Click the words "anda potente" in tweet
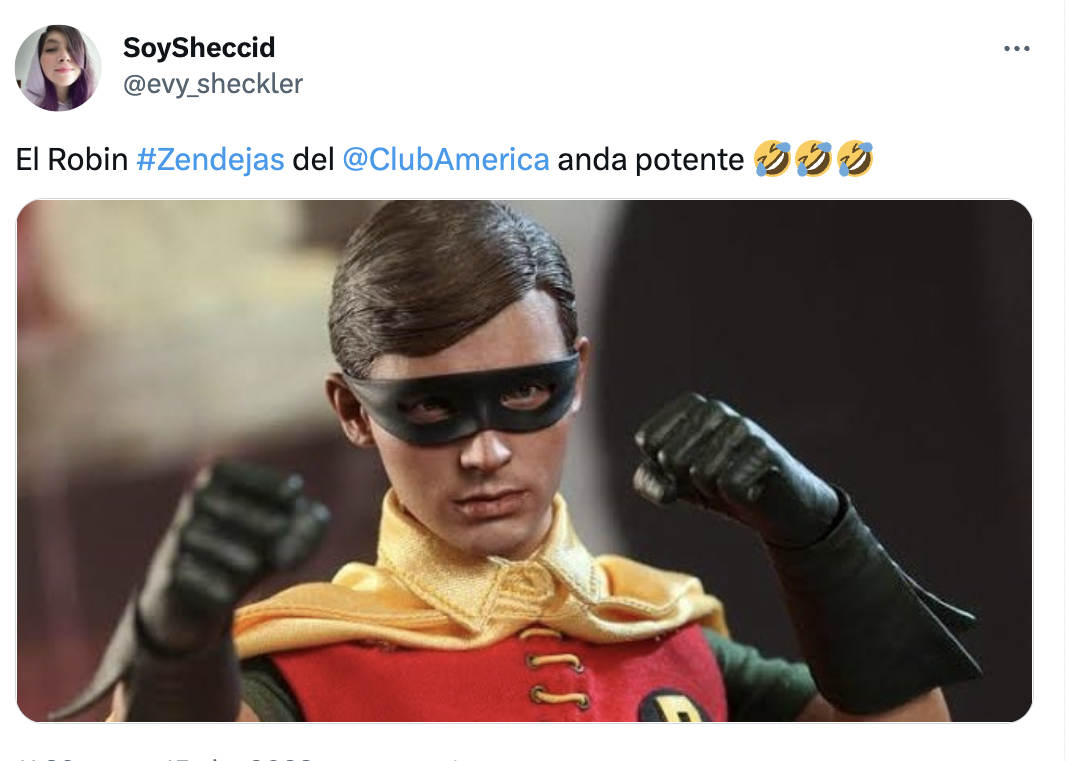The height and width of the screenshot is (761, 1068). pos(650,160)
